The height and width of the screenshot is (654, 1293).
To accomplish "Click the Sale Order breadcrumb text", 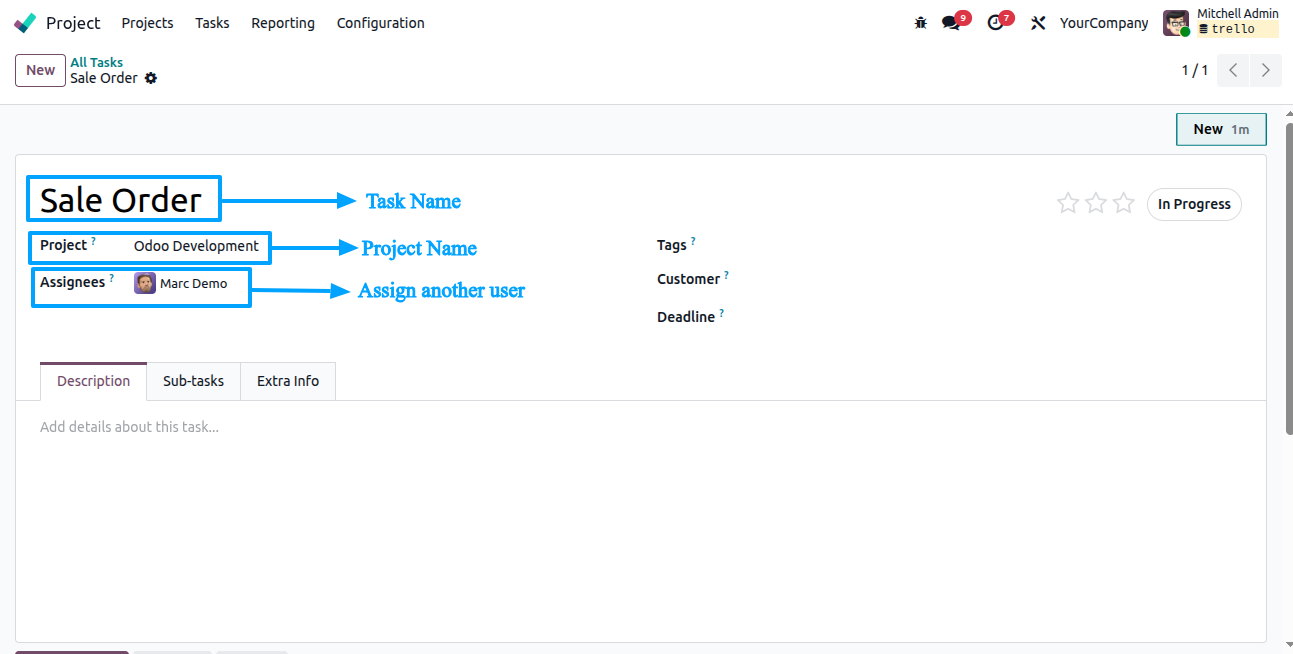I will pos(104,78).
